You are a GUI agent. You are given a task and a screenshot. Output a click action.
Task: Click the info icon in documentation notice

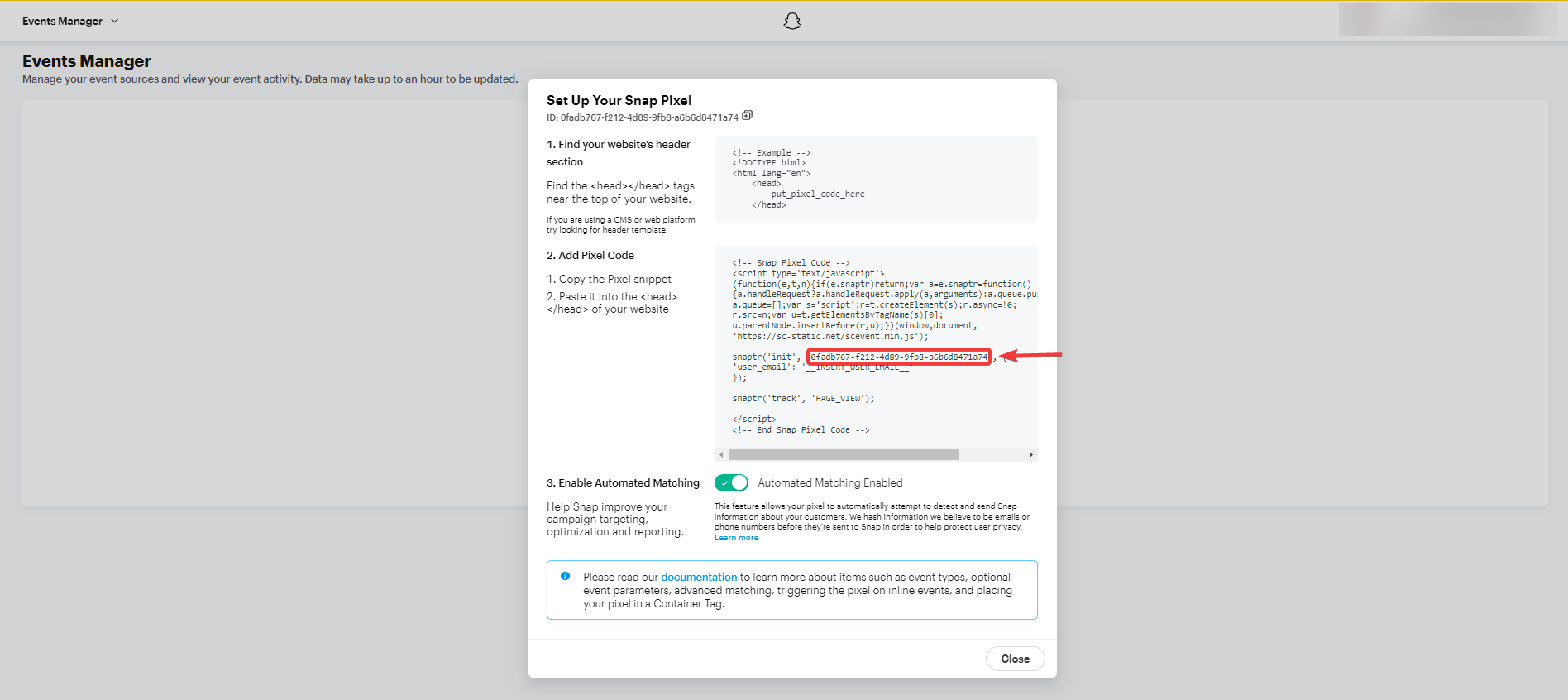pos(565,577)
